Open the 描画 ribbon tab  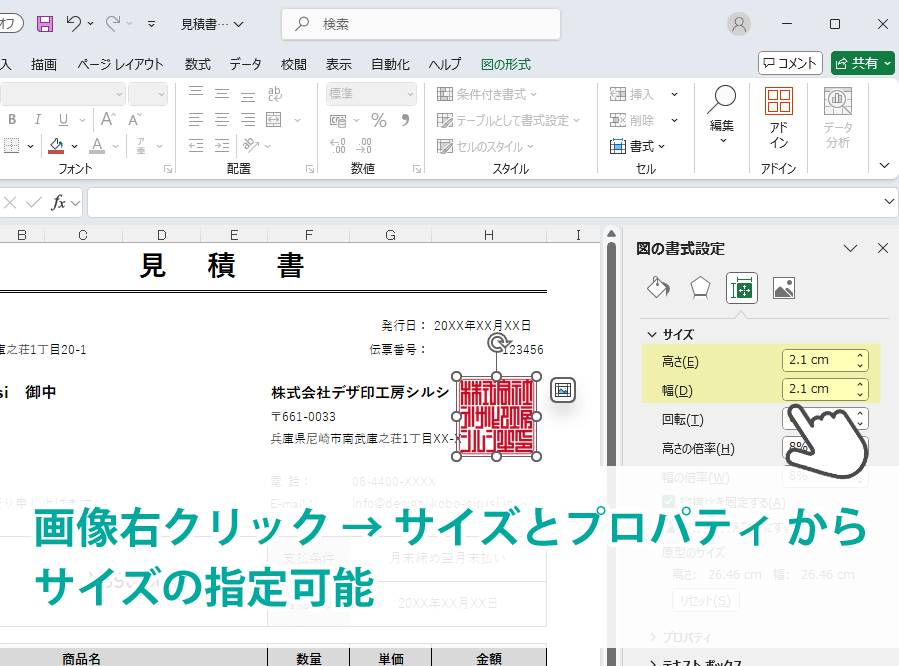click(x=44, y=64)
